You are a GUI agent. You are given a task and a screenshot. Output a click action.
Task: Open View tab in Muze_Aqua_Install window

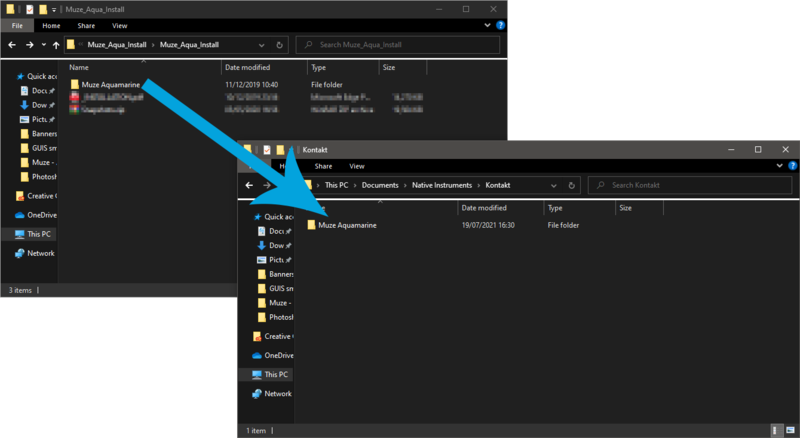[119, 26]
